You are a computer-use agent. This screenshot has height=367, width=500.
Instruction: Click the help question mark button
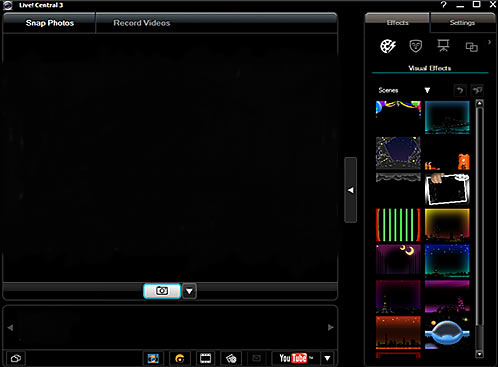[443, 5]
